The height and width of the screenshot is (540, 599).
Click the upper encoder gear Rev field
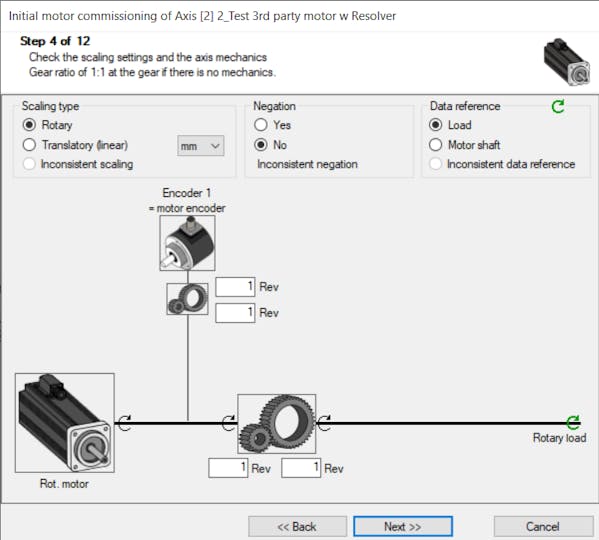point(235,287)
